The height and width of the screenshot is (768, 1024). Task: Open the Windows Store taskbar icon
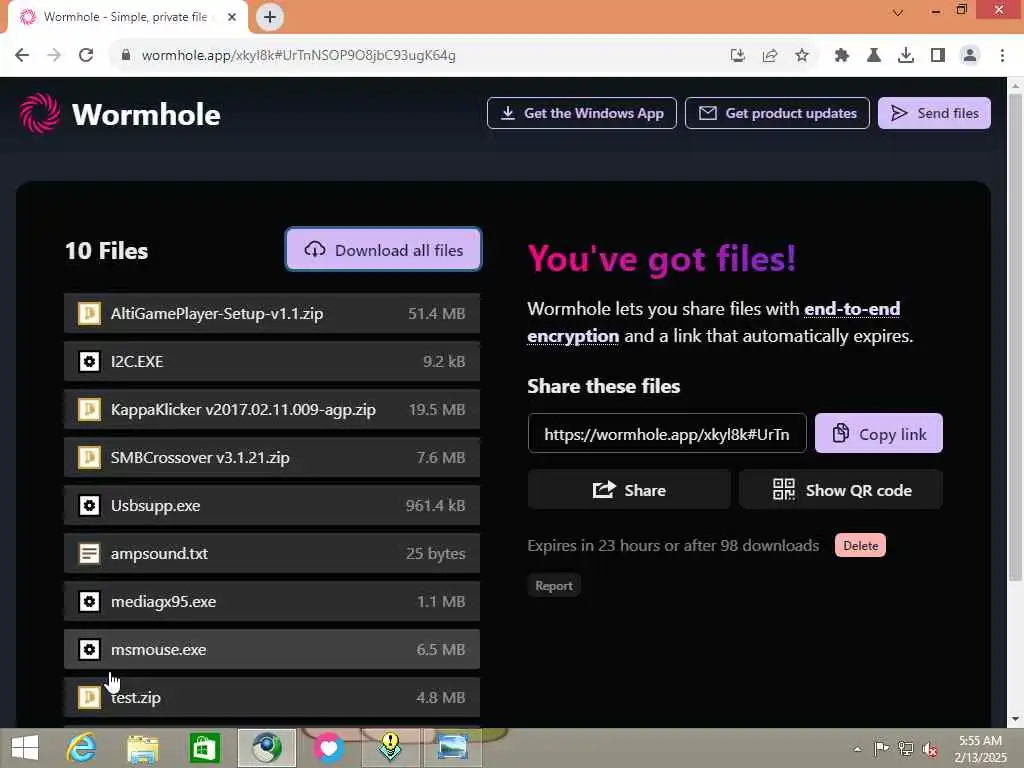tap(204, 748)
